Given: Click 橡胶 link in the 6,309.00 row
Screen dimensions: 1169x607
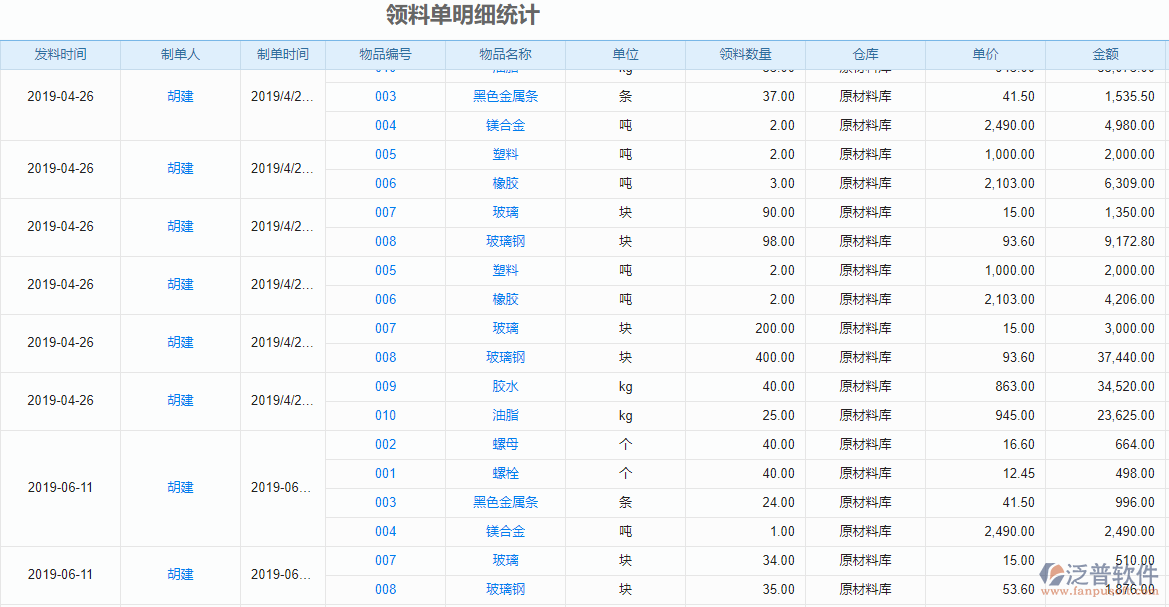Looking at the screenshot, I should pos(505,183).
